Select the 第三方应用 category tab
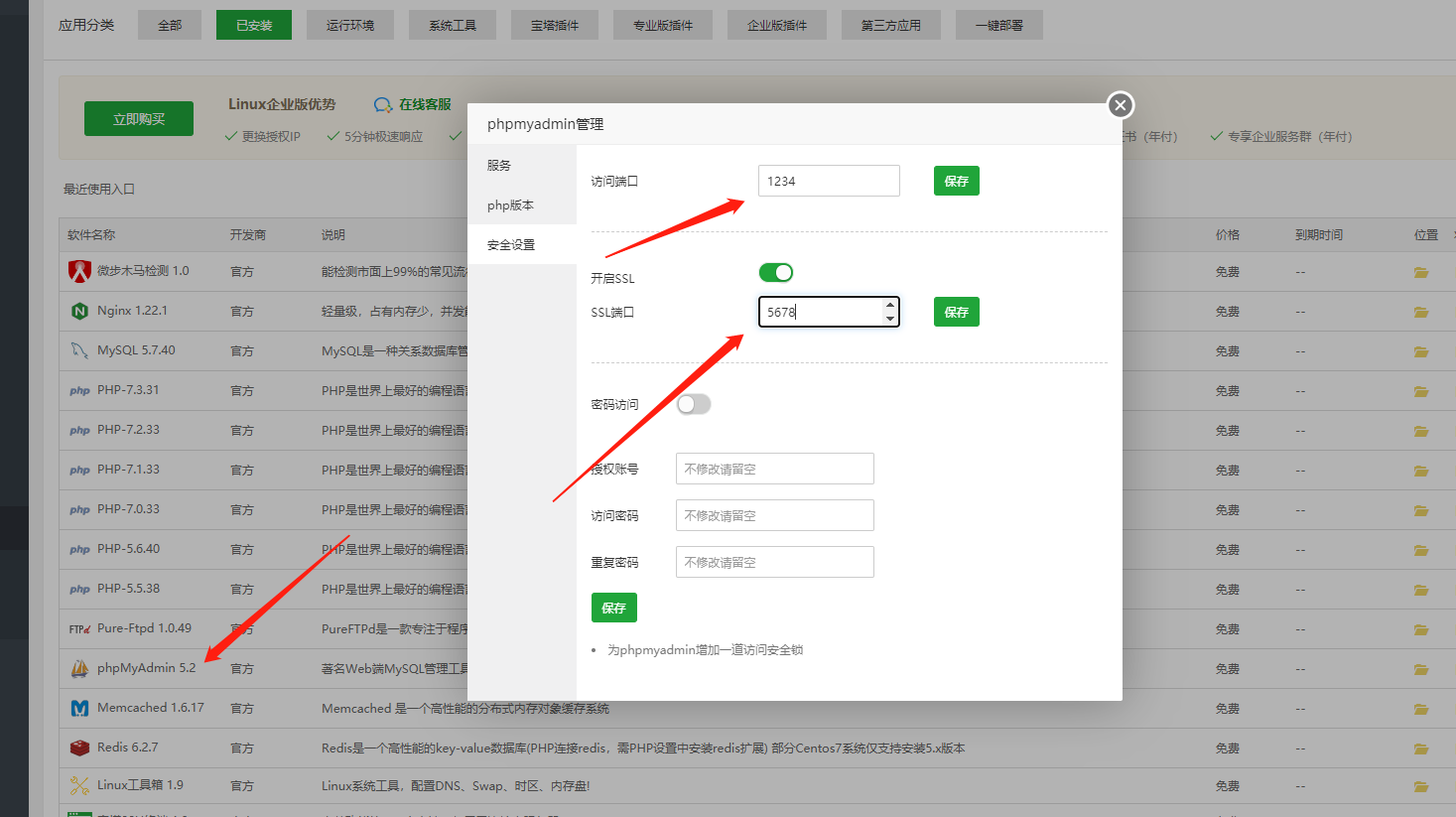The image size is (1456, 817). click(x=891, y=25)
